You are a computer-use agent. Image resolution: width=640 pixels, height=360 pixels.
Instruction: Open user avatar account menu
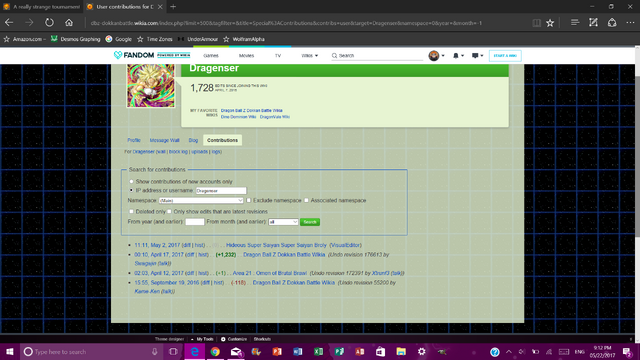tap(436, 56)
